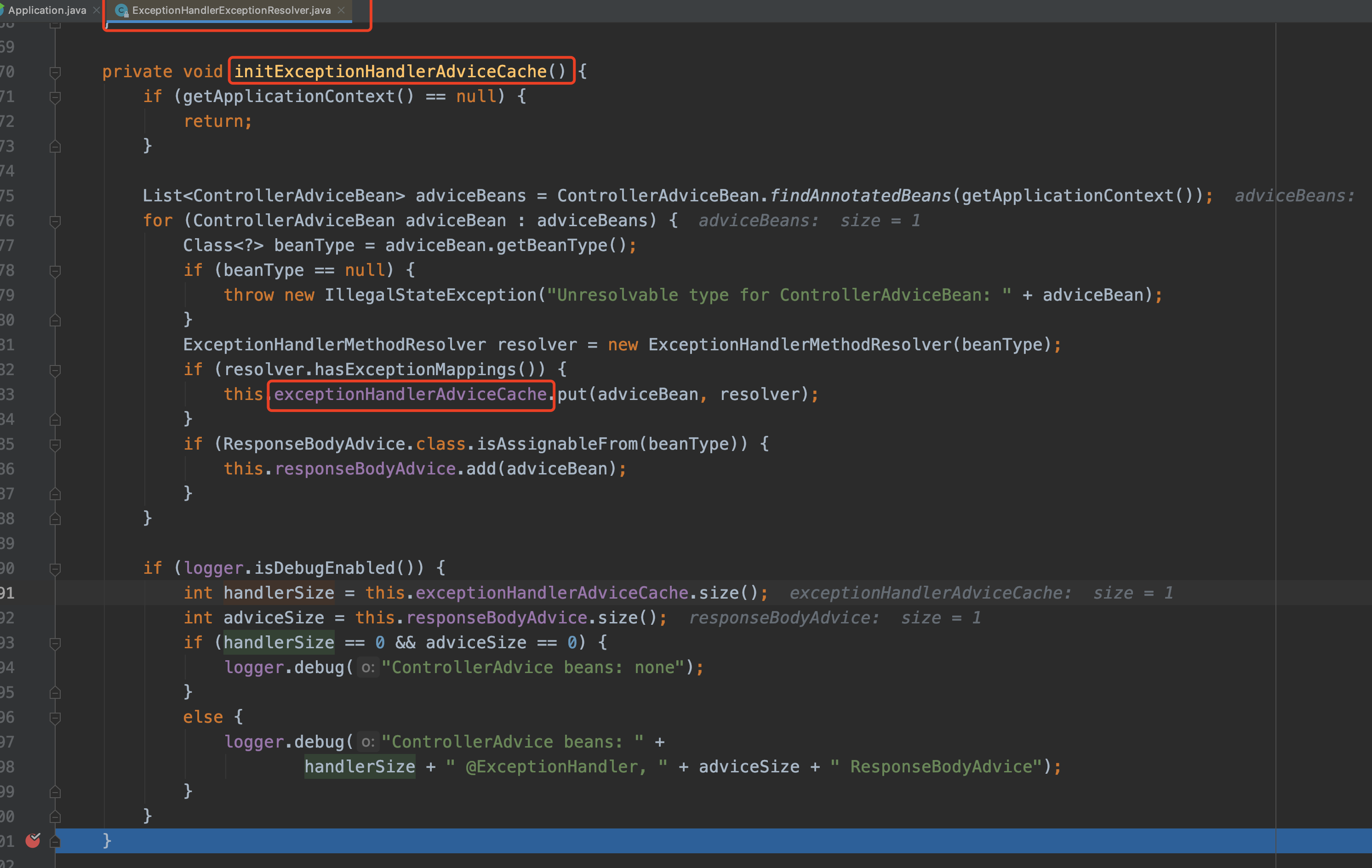Click handlerSize in the int declaration
This screenshot has width=1372, height=868.
(279, 593)
